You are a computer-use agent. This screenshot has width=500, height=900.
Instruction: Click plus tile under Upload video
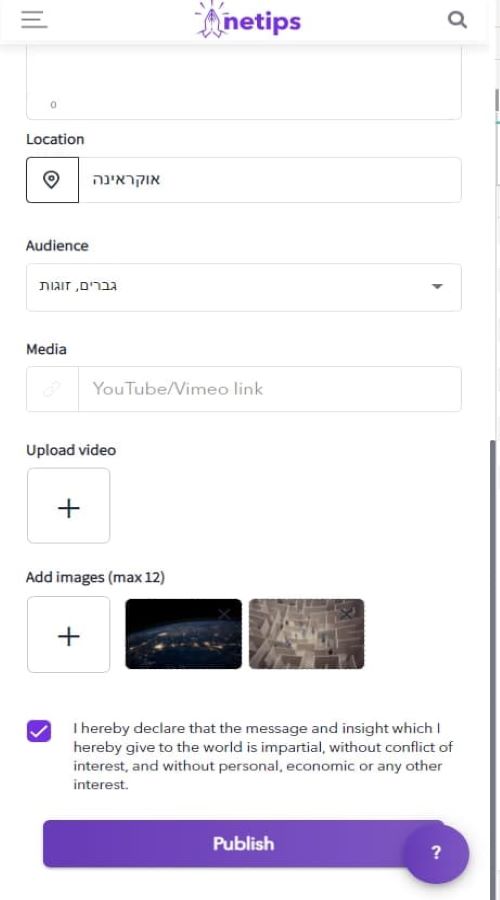coord(68,506)
